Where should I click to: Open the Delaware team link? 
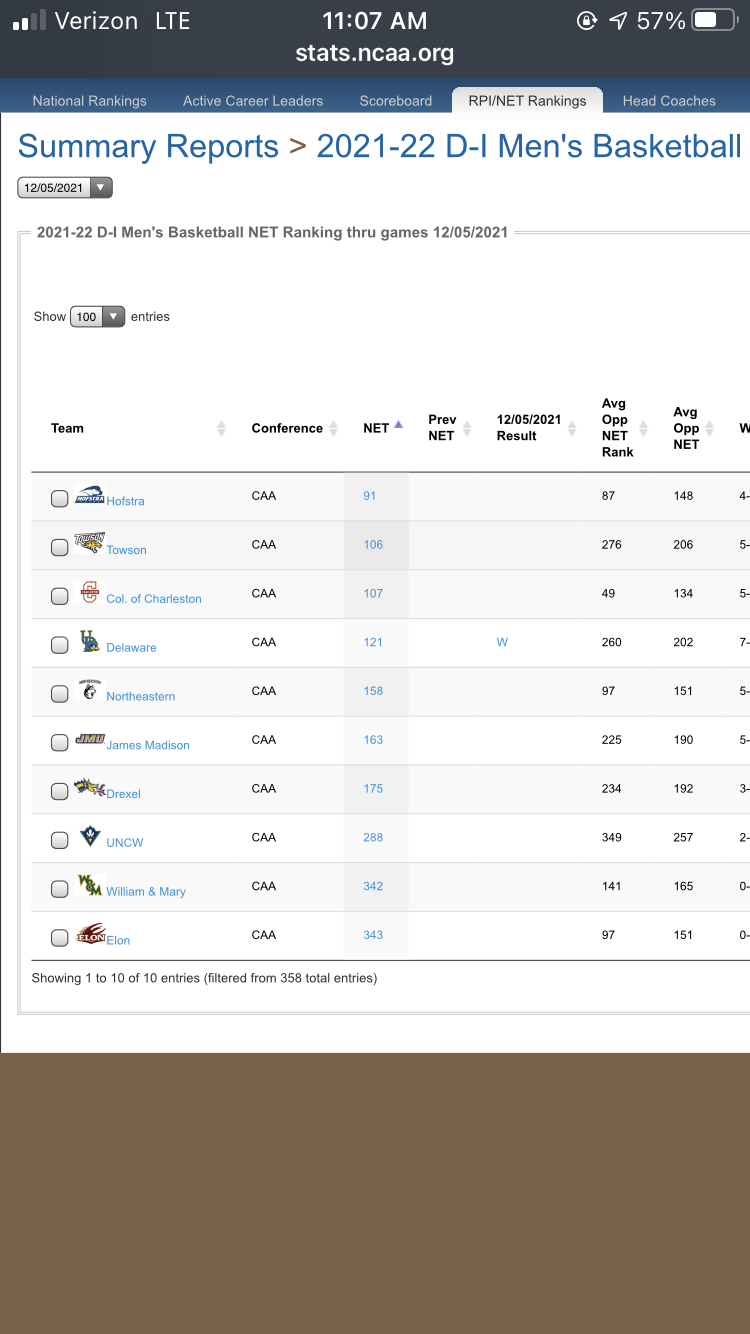(x=131, y=648)
